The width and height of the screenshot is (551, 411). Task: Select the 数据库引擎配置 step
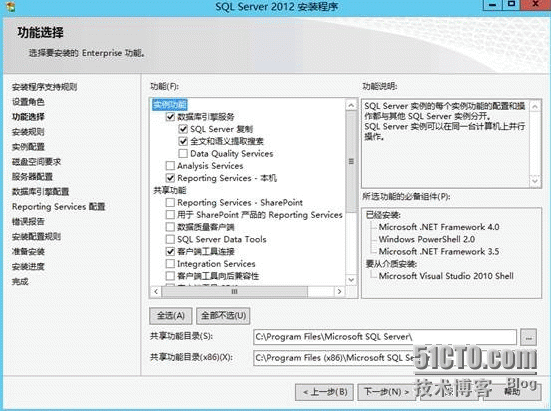[x=40, y=191]
